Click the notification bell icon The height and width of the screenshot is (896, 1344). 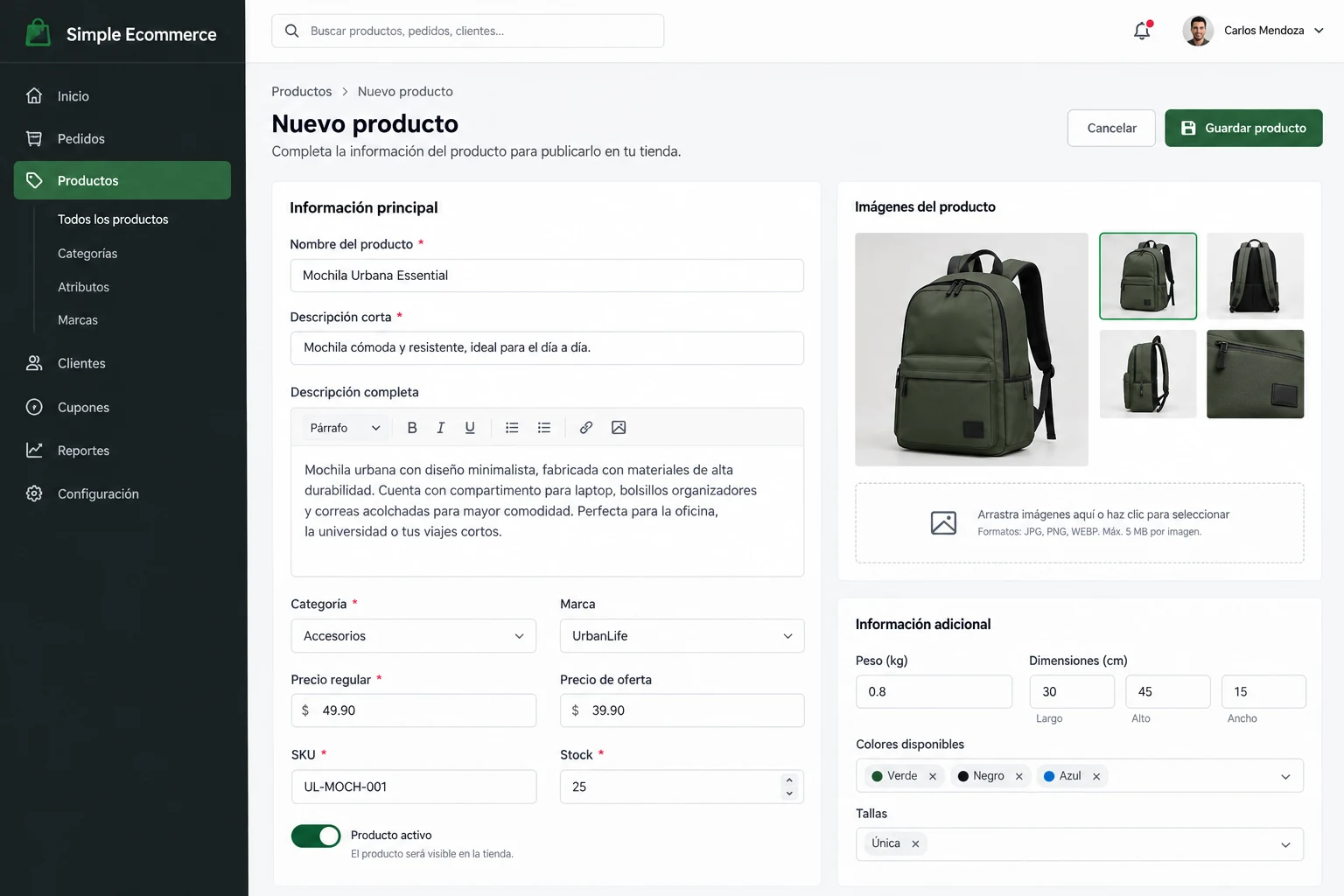pos(1142,31)
